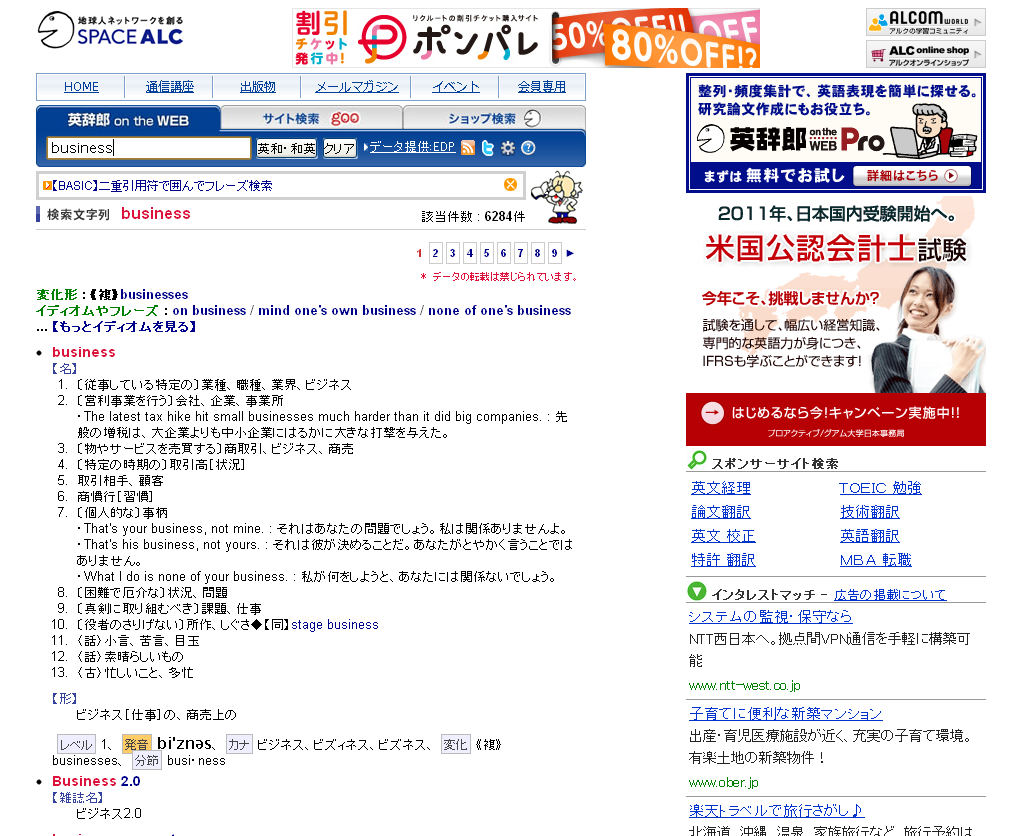Go to results page 6
This screenshot has width=1018, height=836.
pyautogui.click(x=503, y=253)
